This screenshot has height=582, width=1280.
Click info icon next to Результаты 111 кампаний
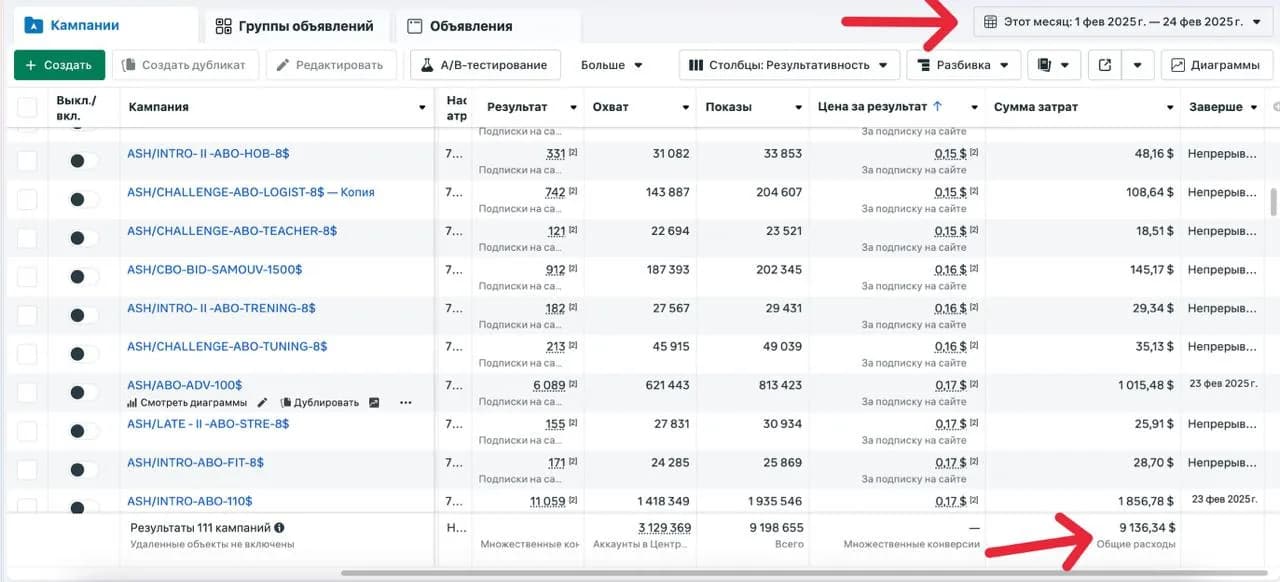279,527
